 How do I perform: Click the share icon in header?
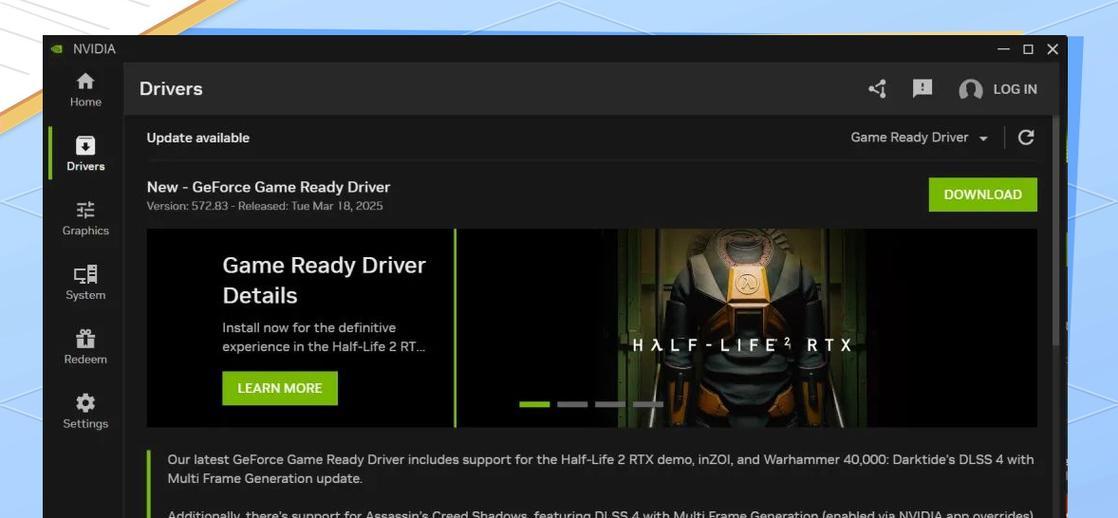click(x=877, y=89)
